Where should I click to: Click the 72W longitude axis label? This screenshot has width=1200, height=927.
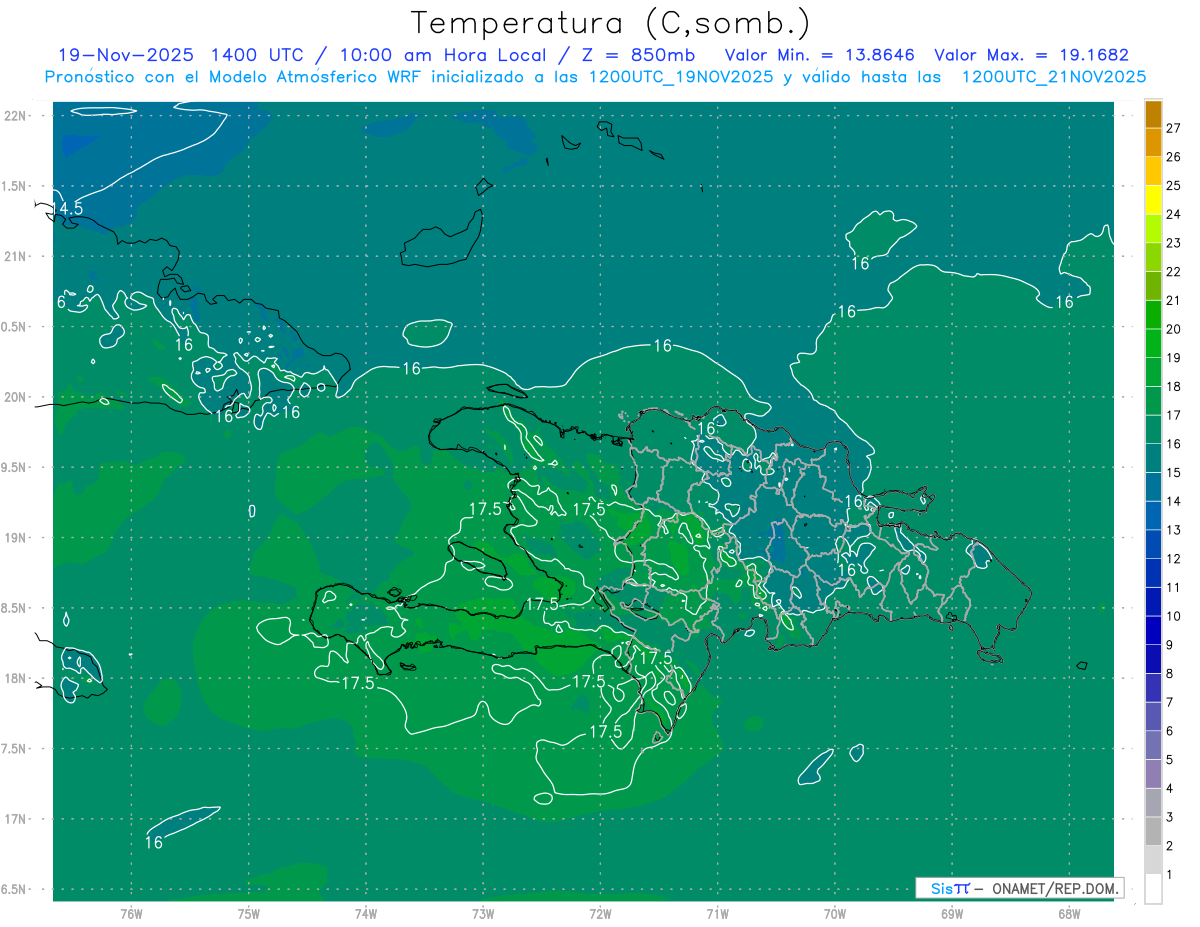pos(600,913)
